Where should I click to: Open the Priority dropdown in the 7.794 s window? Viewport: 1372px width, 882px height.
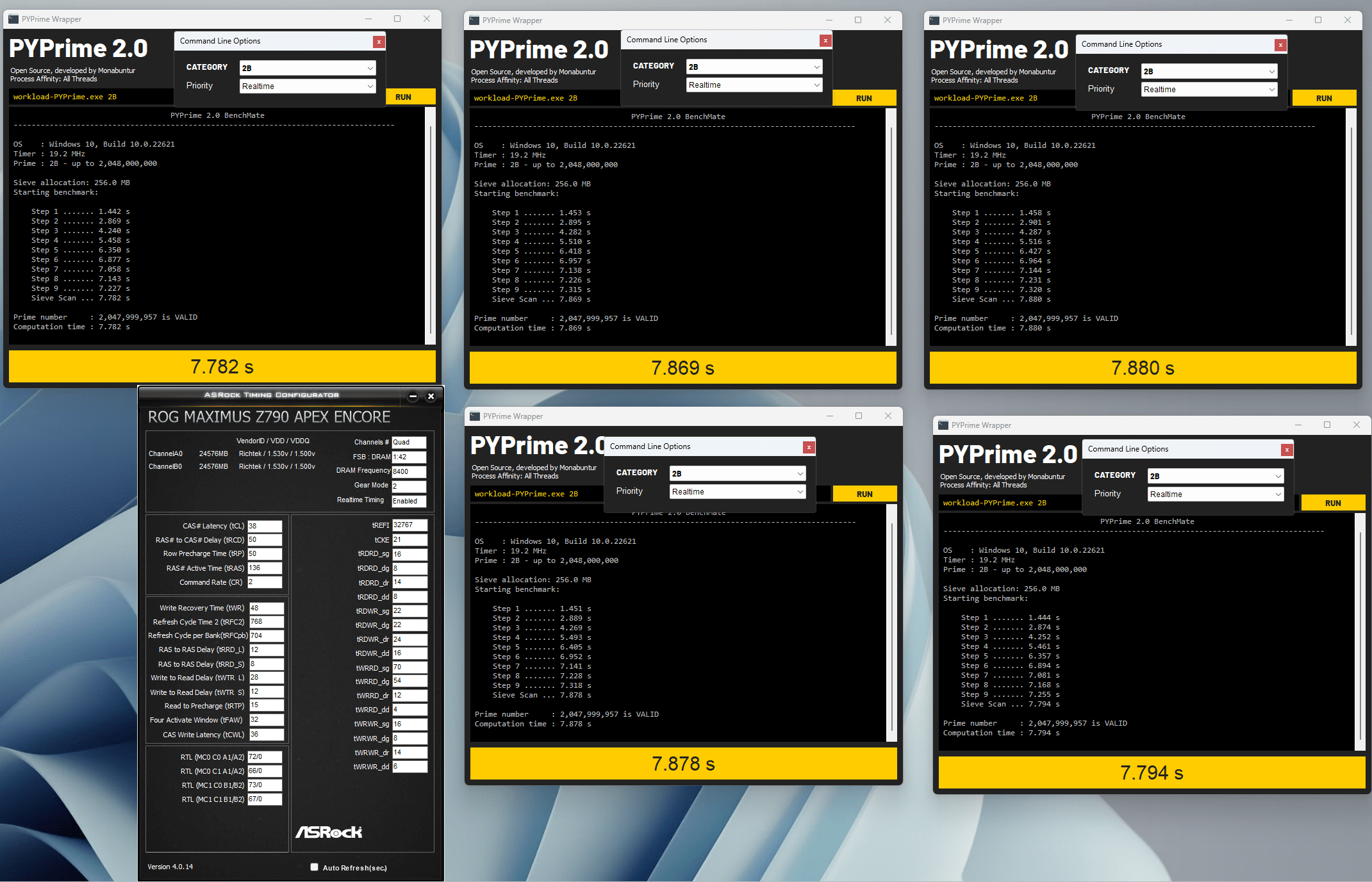(1216, 494)
